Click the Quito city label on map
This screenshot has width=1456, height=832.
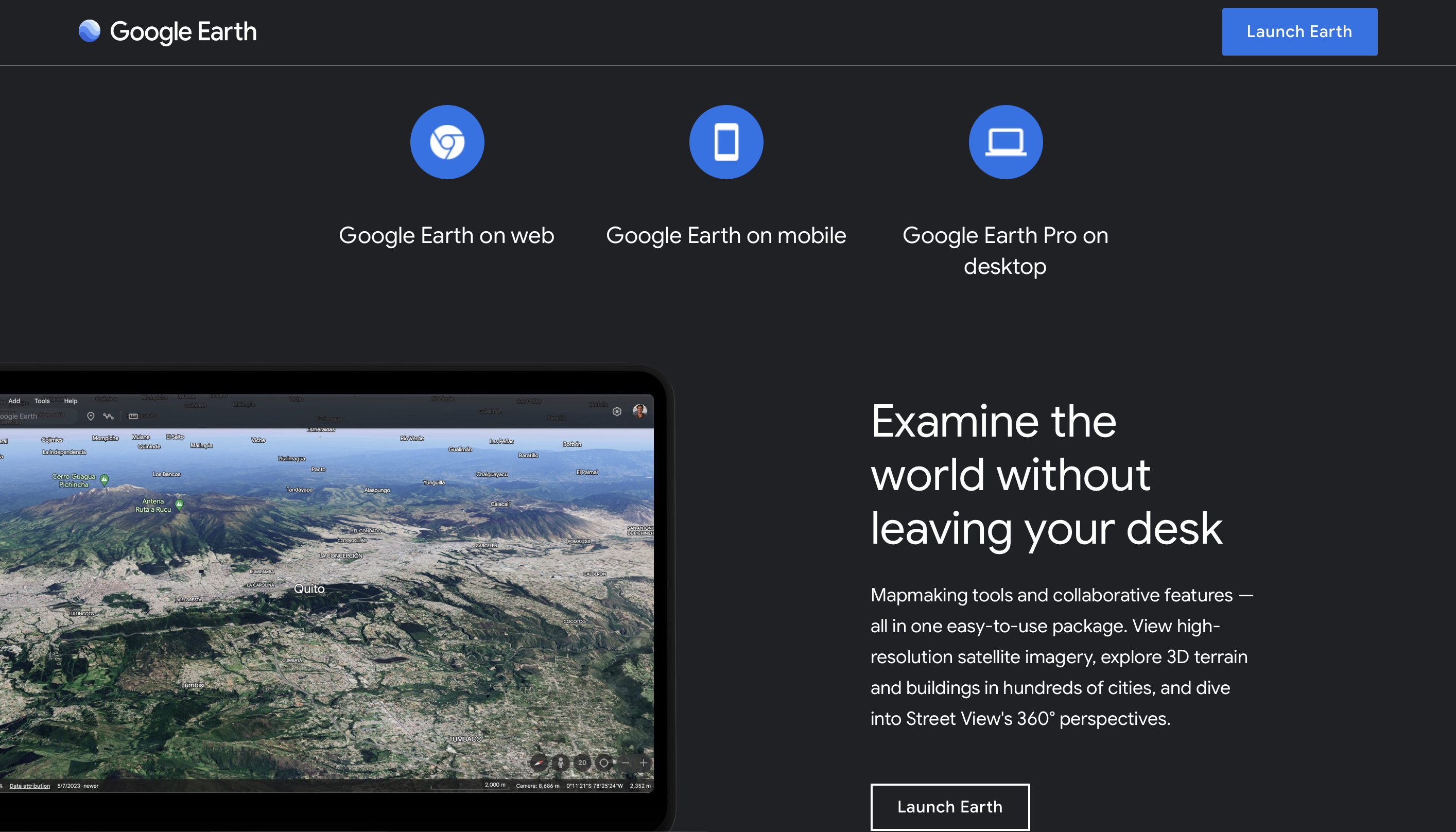click(x=309, y=588)
